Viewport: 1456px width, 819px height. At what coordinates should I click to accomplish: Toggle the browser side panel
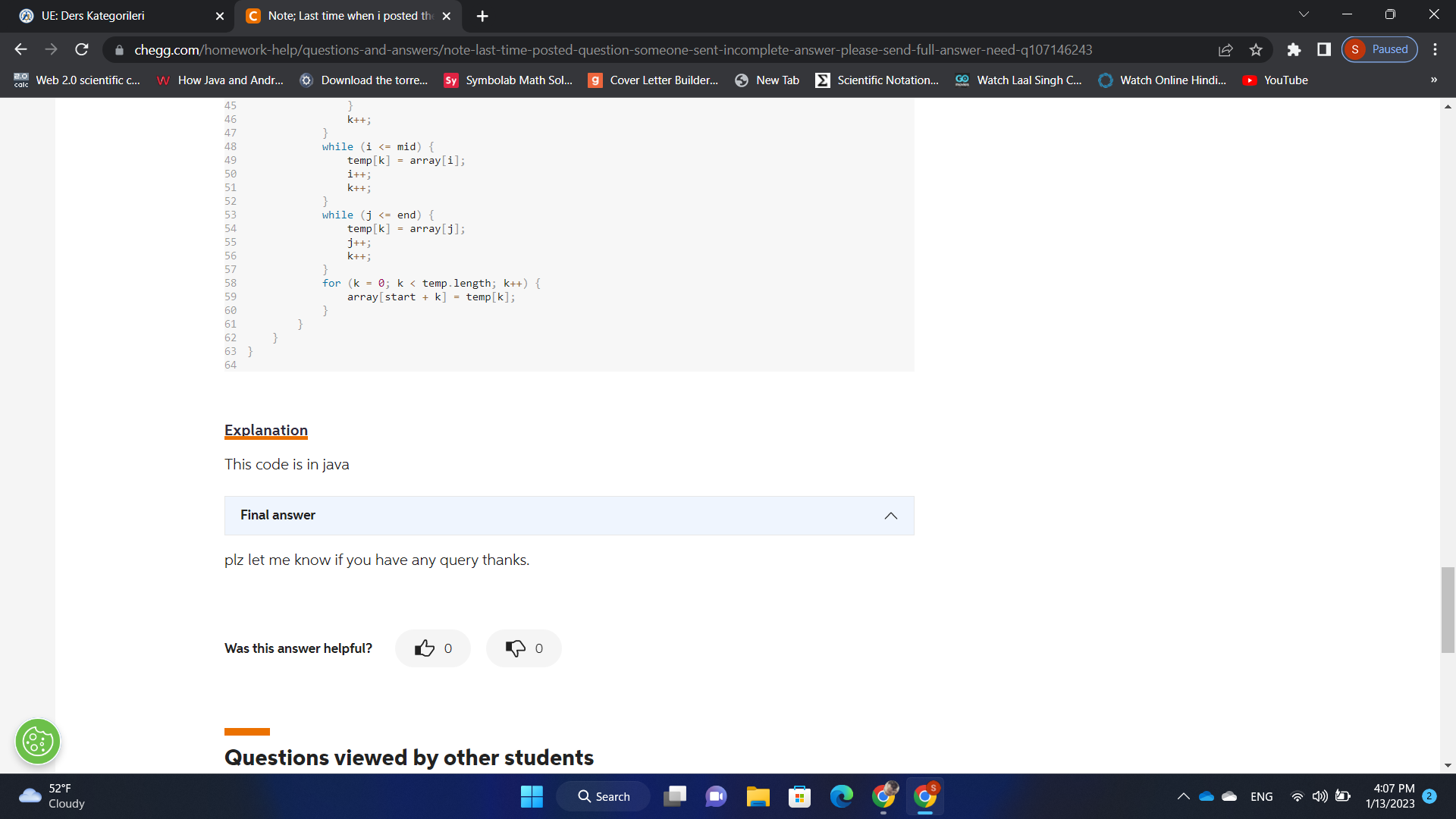1324,50
